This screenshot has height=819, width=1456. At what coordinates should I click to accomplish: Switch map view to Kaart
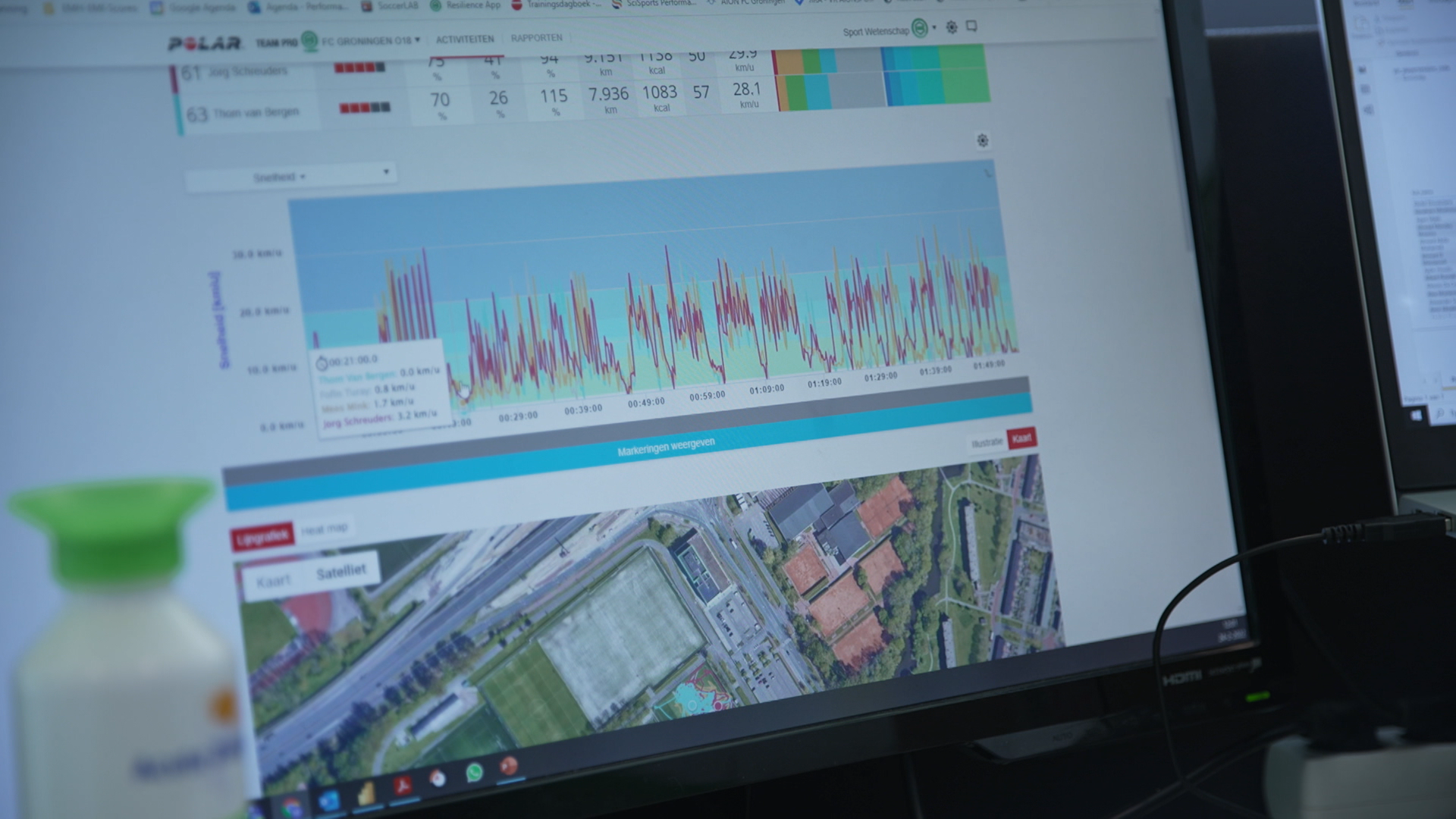click(x=273, y=582)
